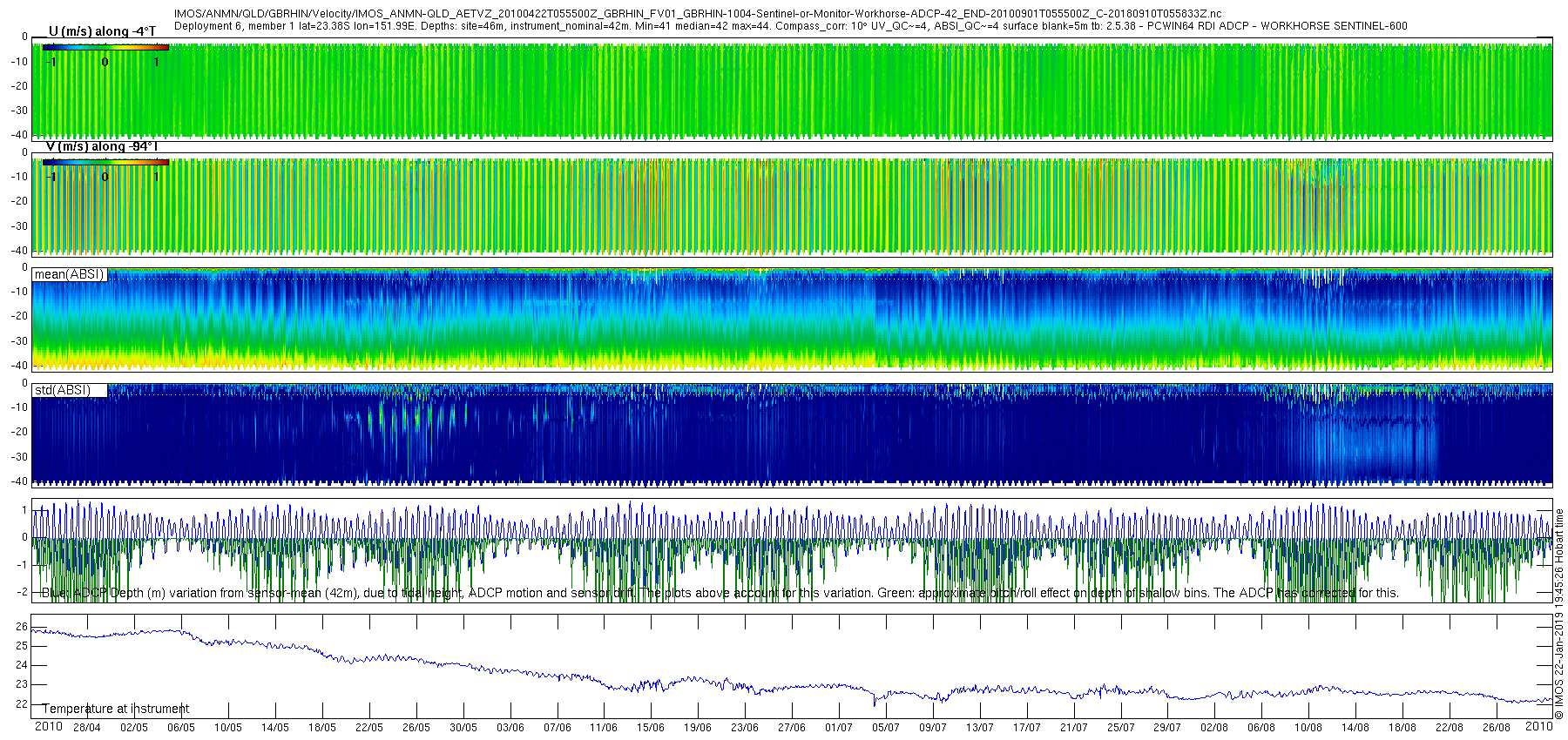This screenshot has width=1568, height=740.
Task: Select the 26/08 date tick
Action: (1497, 728)
